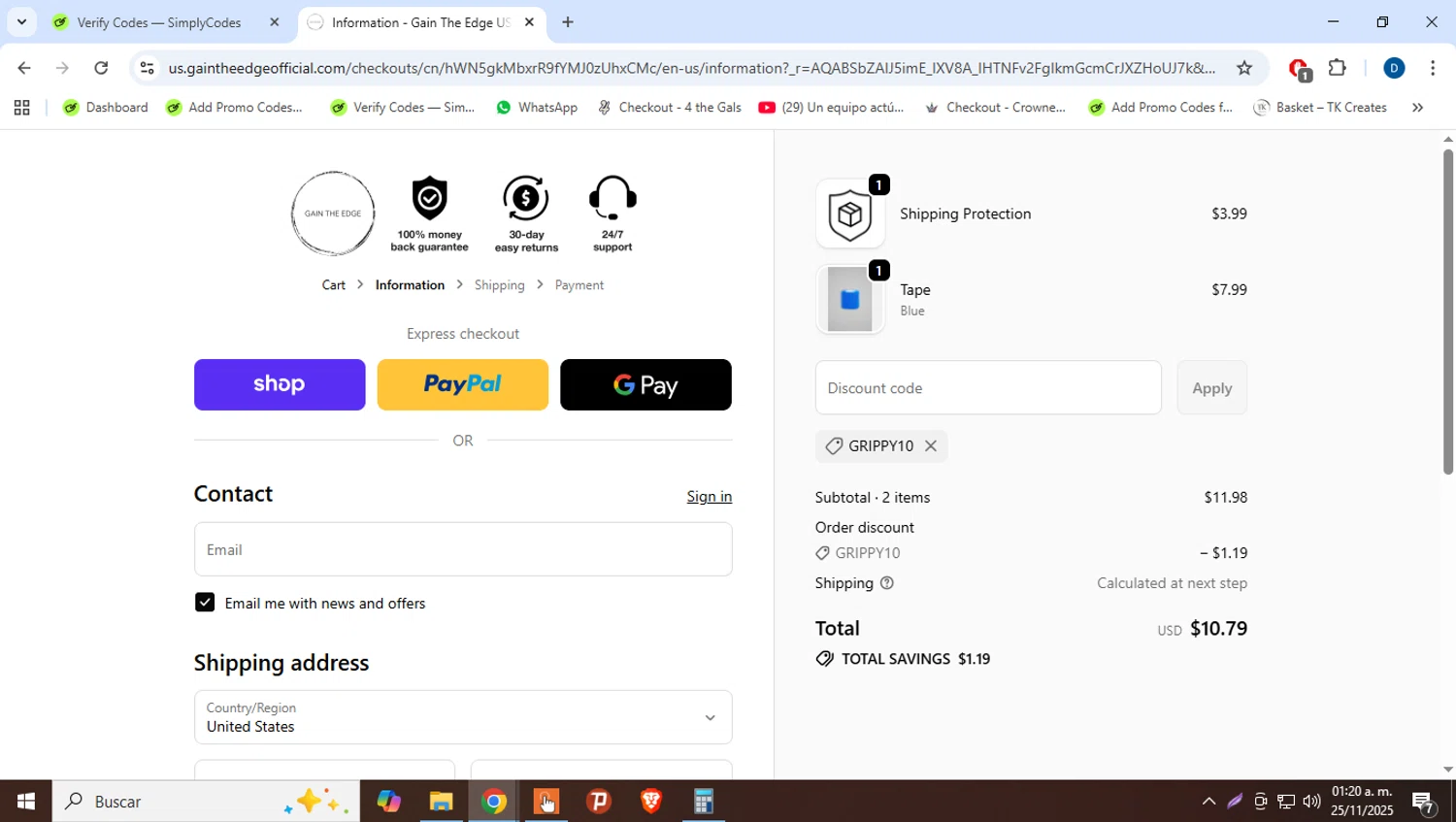Remove the GRIPPY10 discount code
This screenshot has width=1456, height=822.
point(931,446)
